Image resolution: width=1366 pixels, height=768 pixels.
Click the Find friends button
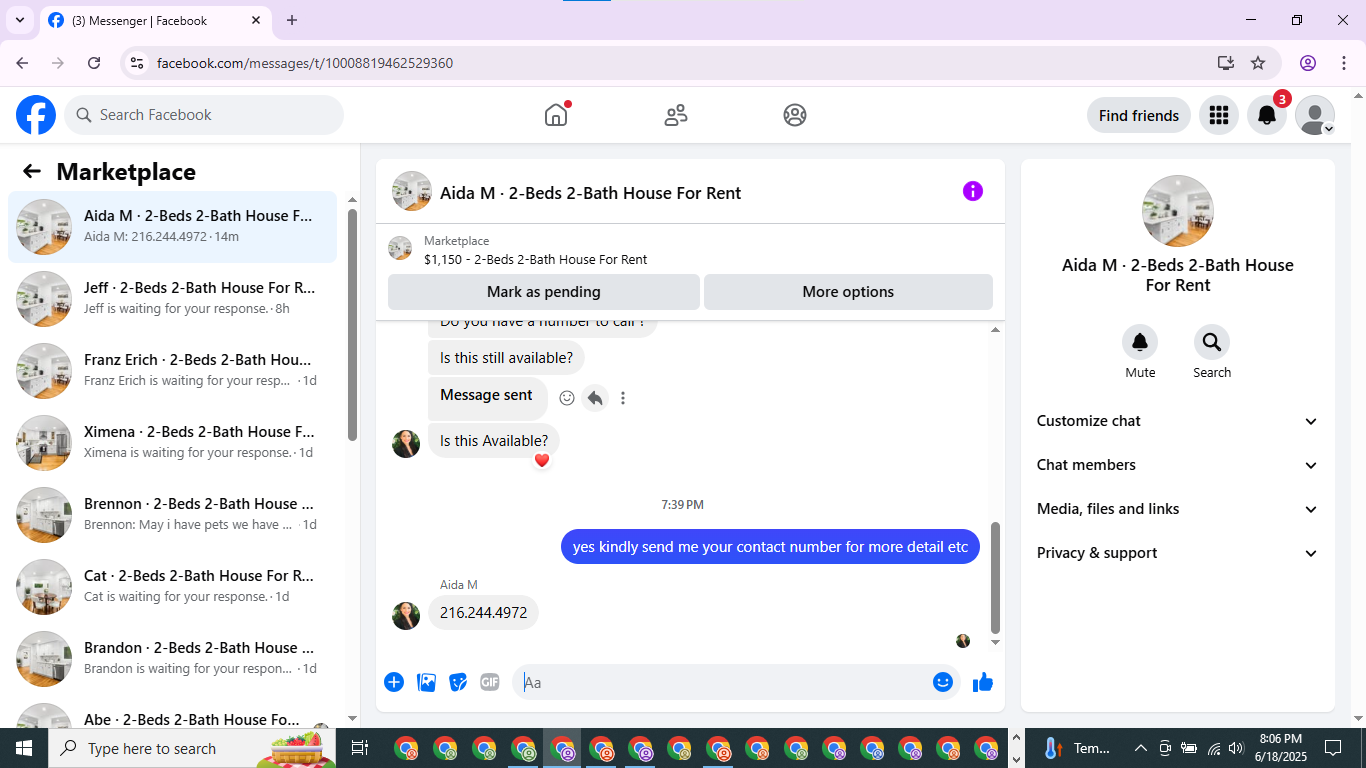tap(1139, 115)
